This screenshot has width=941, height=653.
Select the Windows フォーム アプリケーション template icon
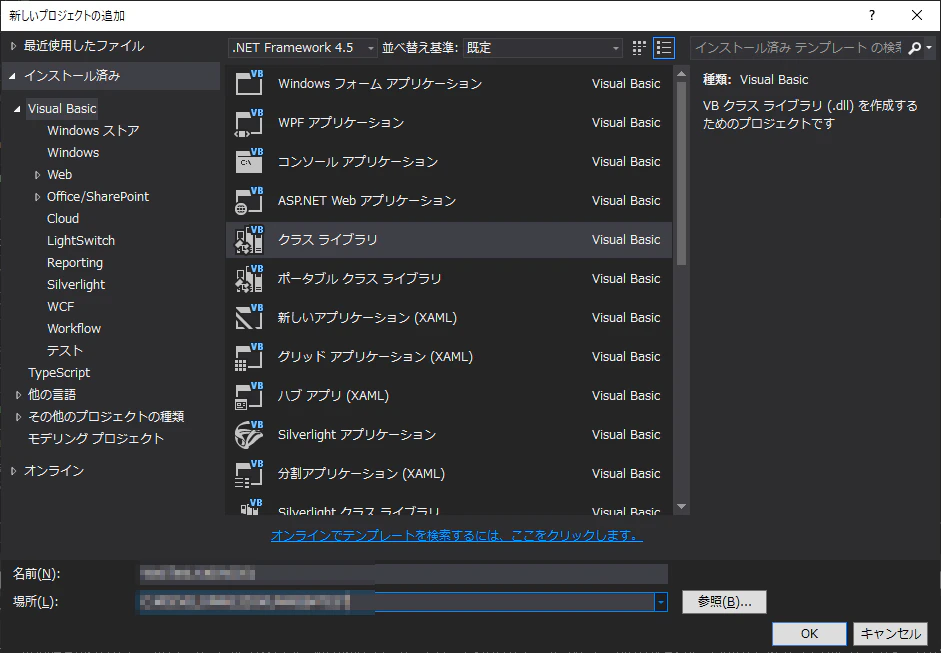249,83
